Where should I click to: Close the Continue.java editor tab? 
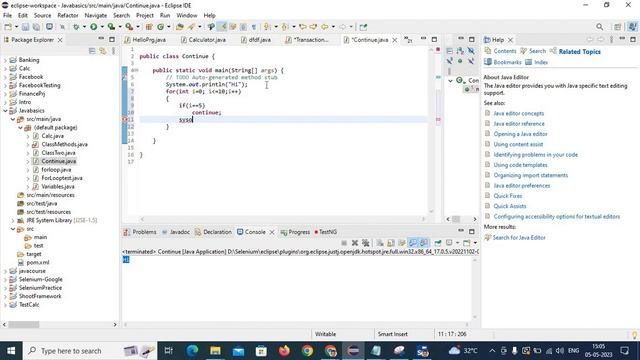(395, 40)
